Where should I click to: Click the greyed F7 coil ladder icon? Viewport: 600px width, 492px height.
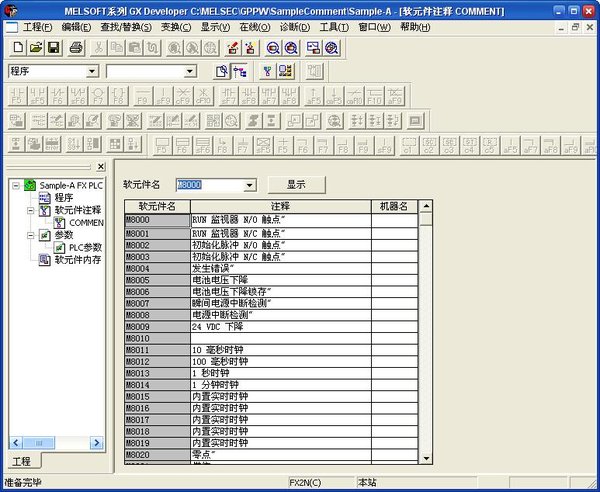coord(98,96)
